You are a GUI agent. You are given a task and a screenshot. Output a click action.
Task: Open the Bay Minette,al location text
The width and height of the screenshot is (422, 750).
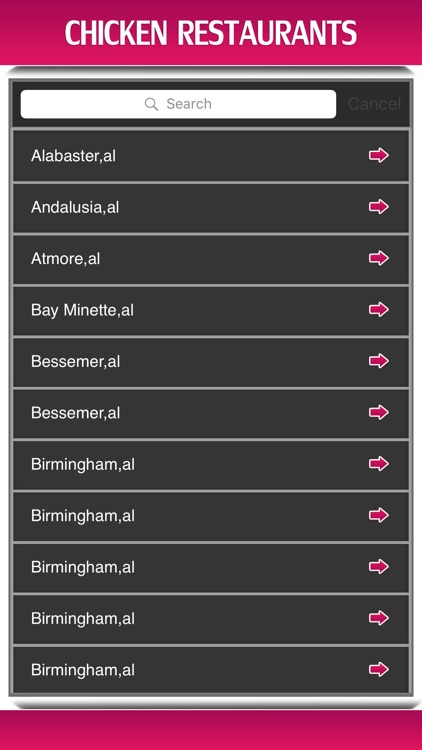click(82, 310)
